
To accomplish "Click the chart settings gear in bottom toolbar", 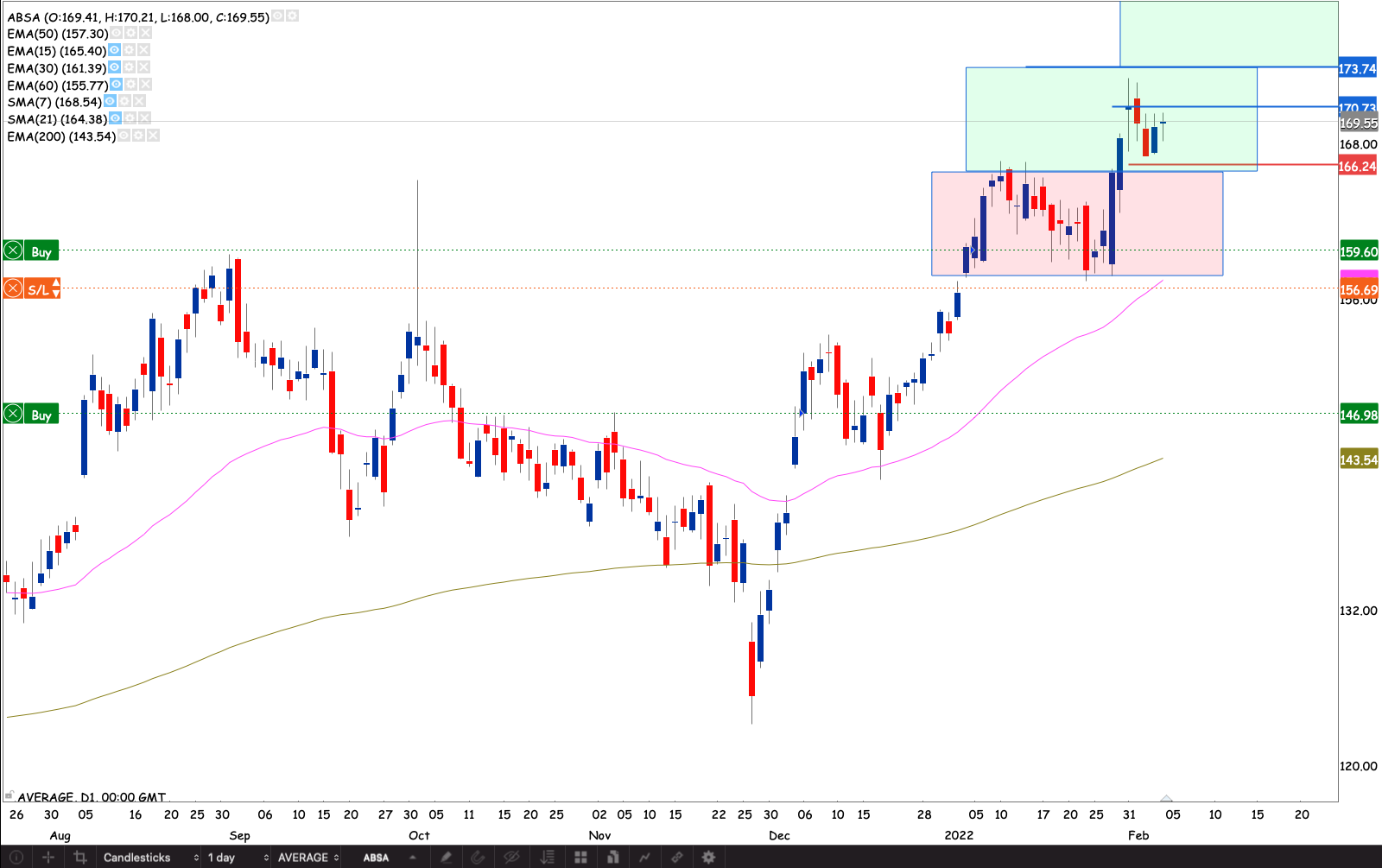I will click(x=708, y=858).
